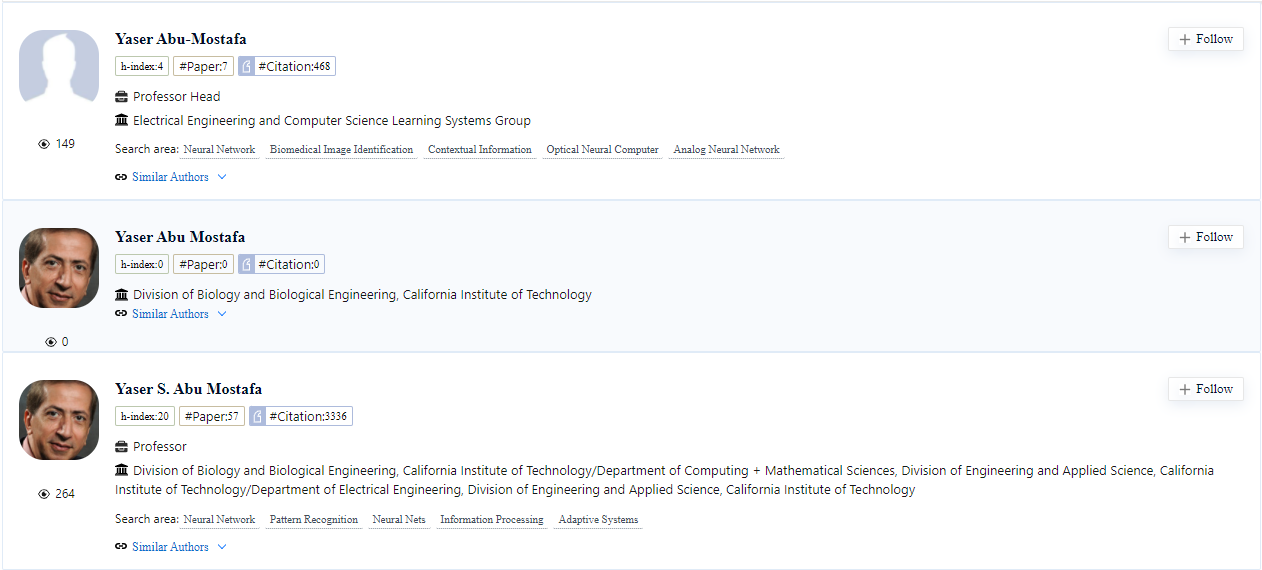
Task: Click institution icon beside Electrical Engineering affiliation
Action: pos(121,121)
